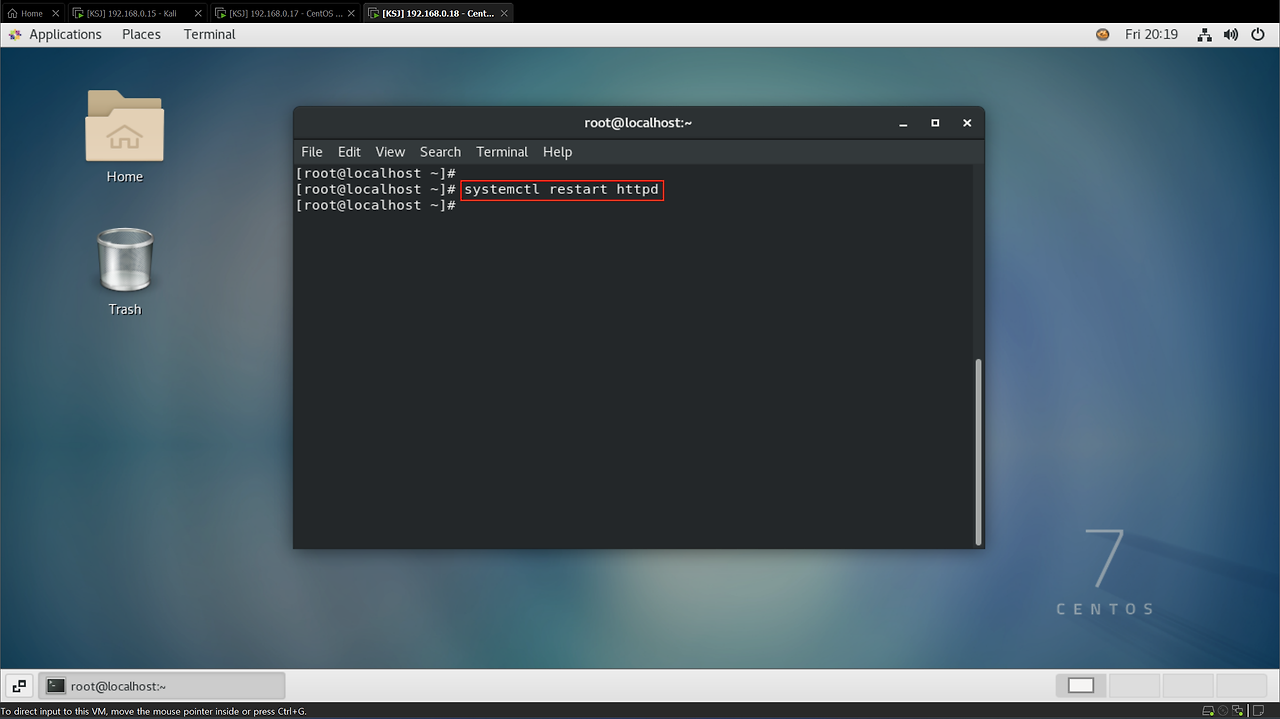Switch to the fourth workspace in switcher
This screenshot has height=719, width=1280.
(x=1240, y=685)
